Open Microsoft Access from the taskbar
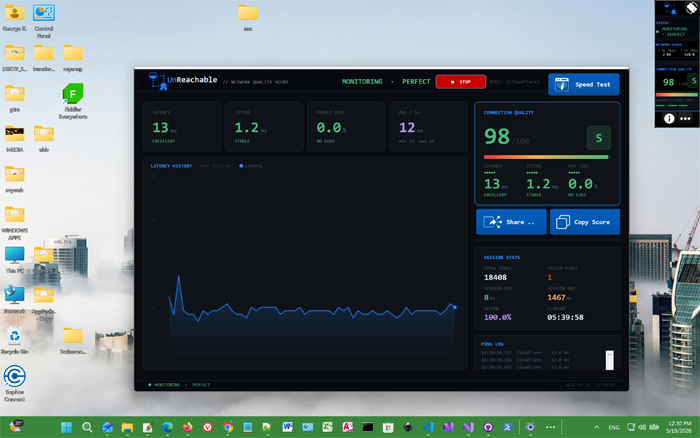The image size is (700, 438). 347,427
